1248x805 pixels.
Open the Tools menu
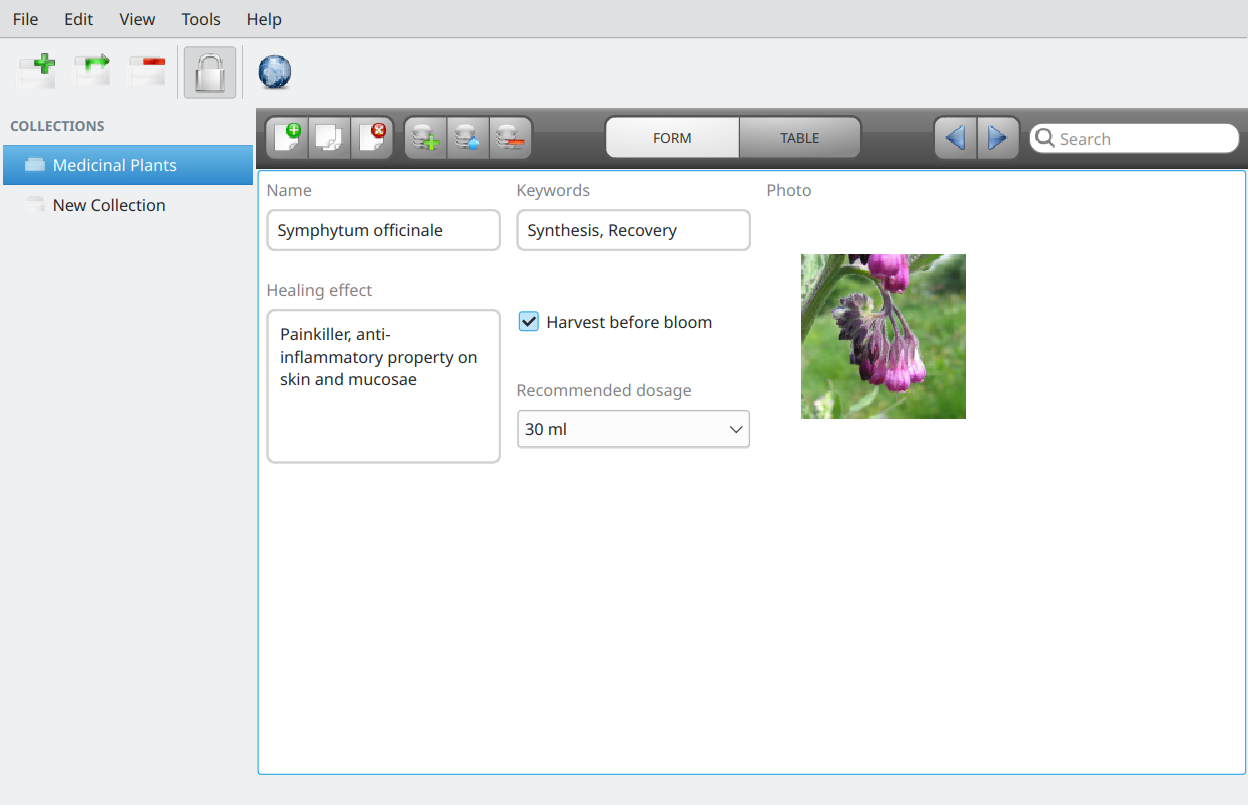pos(201,19)
